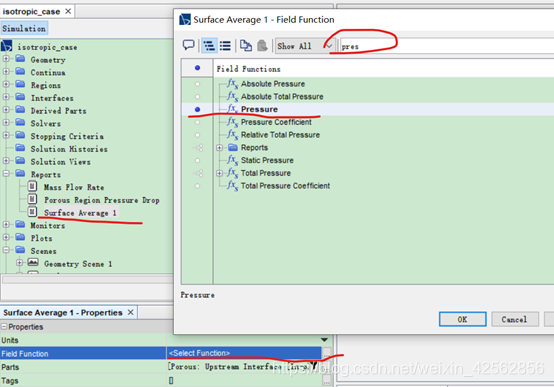Click the copy toolbar icon in dialog

click(246, 46)
